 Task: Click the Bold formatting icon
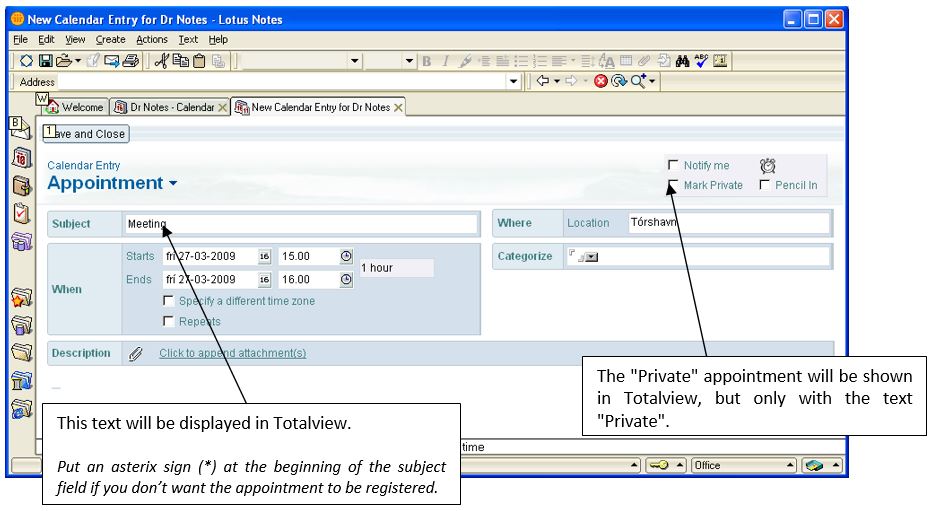pos(426,61)
